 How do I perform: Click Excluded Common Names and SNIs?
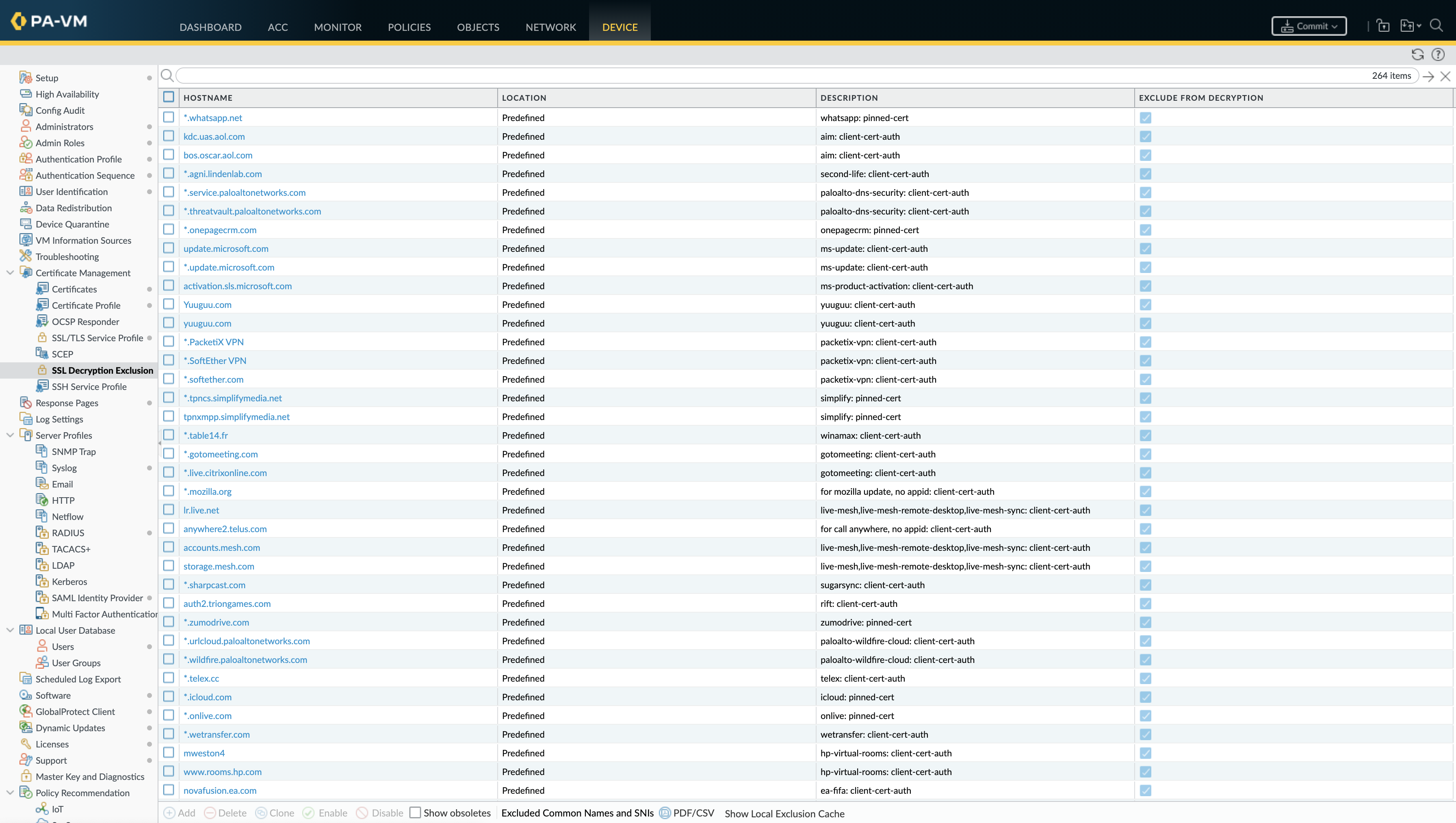point(577,813)
